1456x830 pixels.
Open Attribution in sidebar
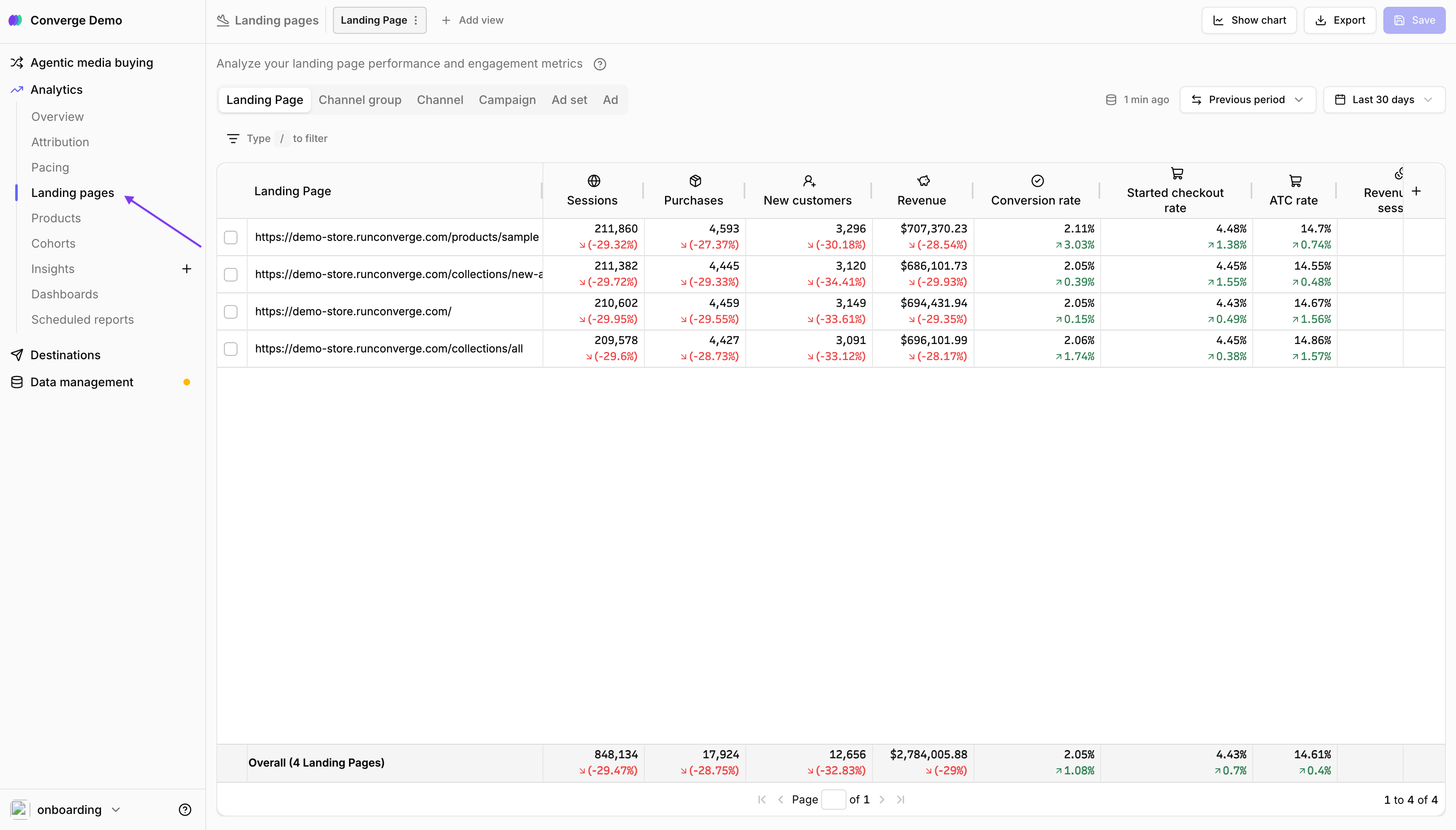click(60, 142)
